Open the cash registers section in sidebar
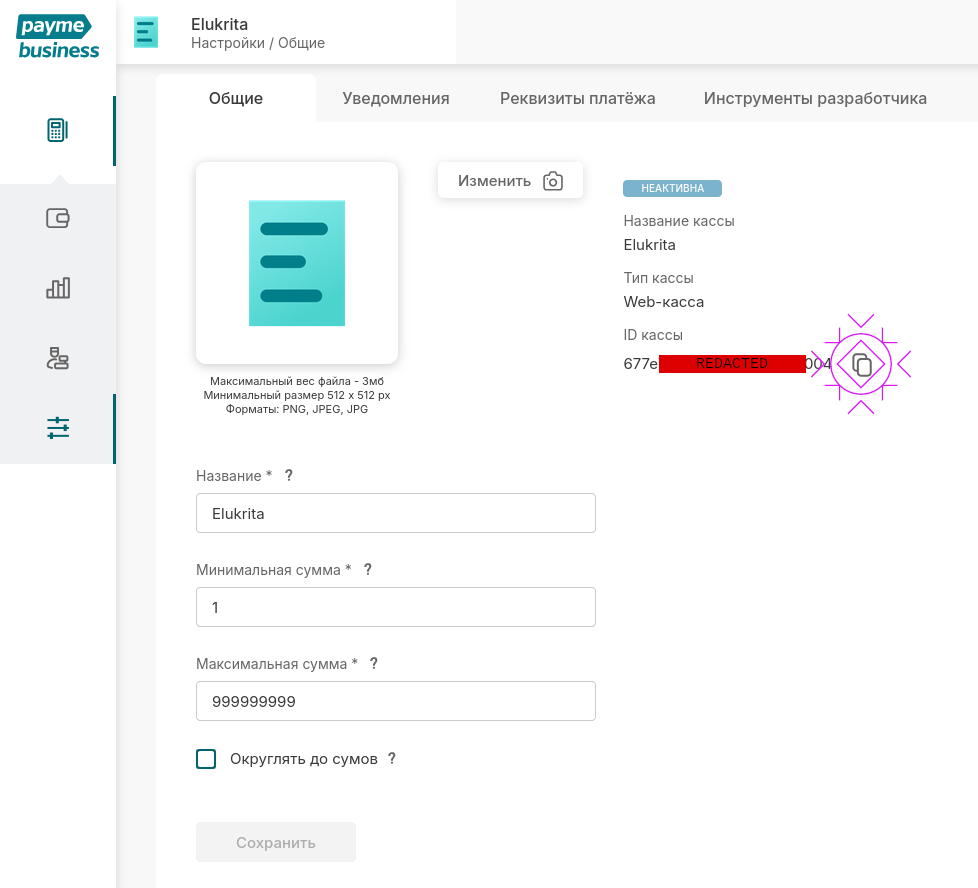 click(58, 129)
